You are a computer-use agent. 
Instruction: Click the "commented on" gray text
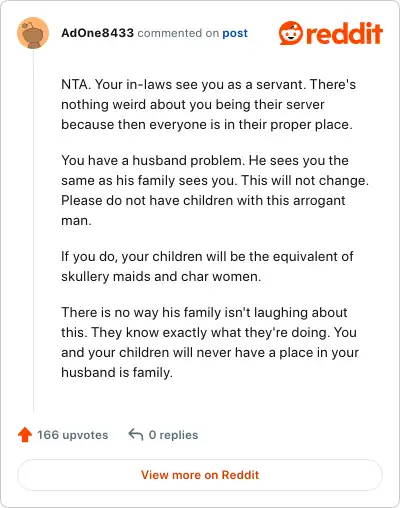[x=178, y=33]
